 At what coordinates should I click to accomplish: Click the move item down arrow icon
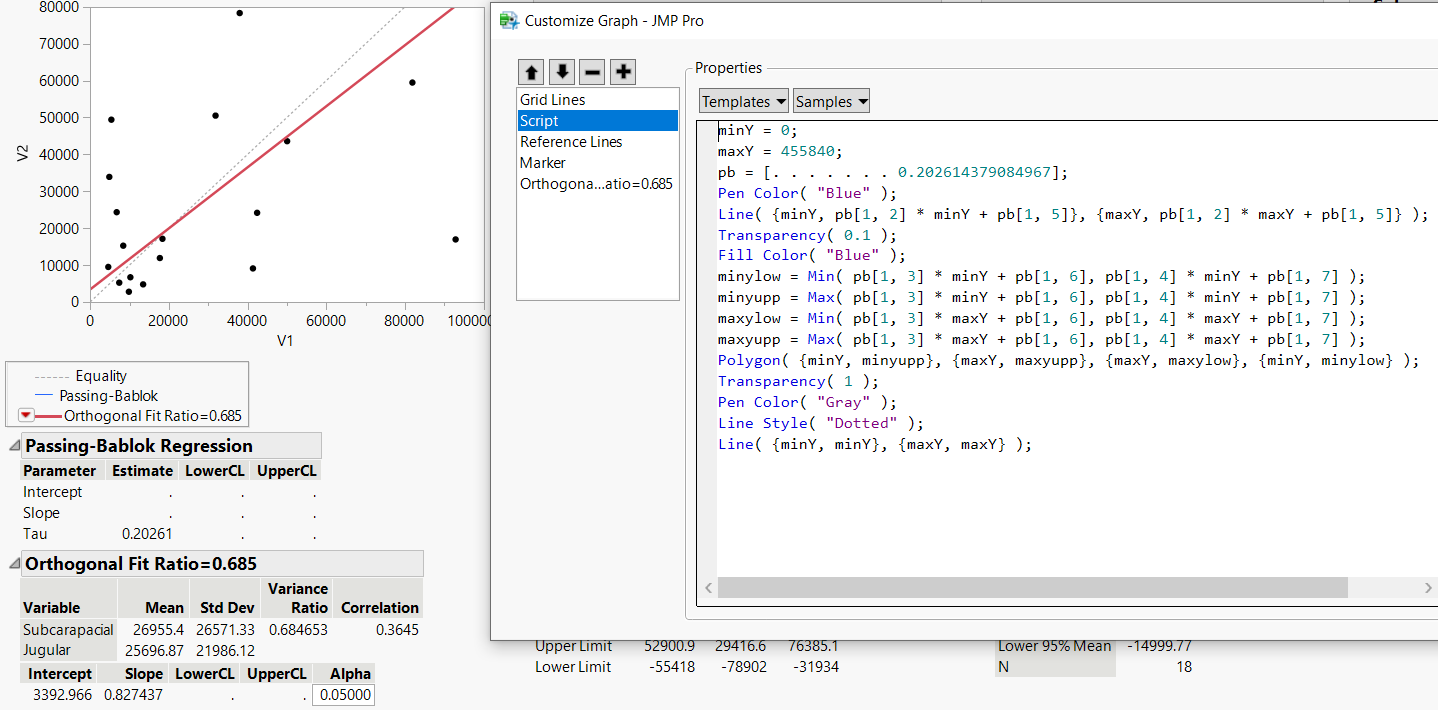pyautogui.click(x=562, y=71)
